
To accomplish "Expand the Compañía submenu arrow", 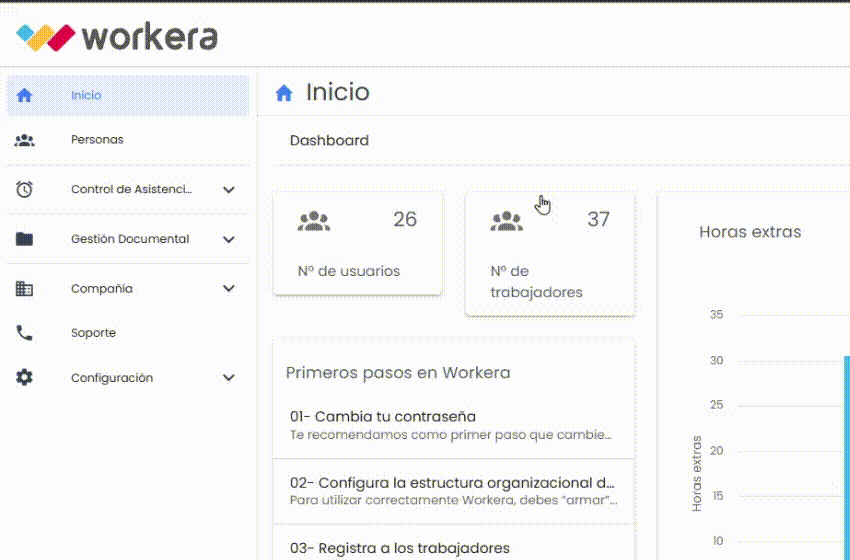I will pyautogui.click(x=229, y=288).
